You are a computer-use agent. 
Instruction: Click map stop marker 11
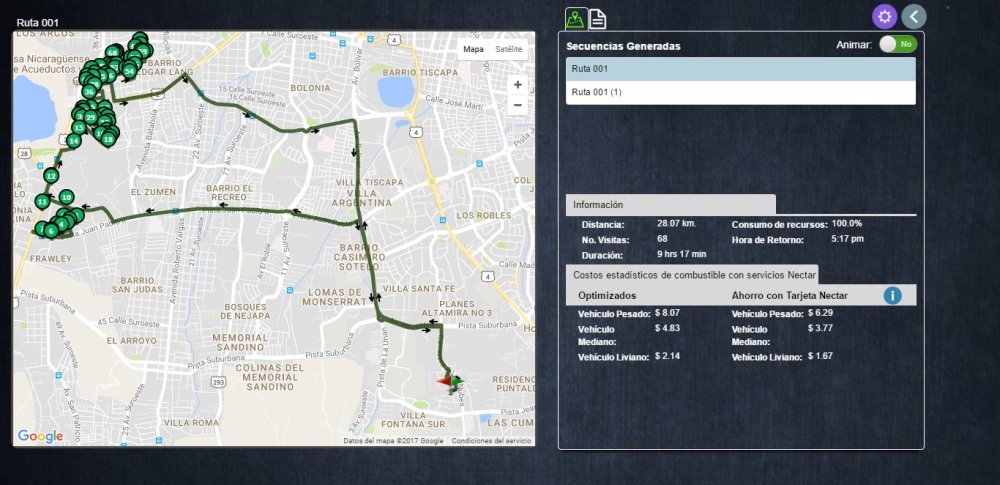pyautogui.click(x=42, y=202)
